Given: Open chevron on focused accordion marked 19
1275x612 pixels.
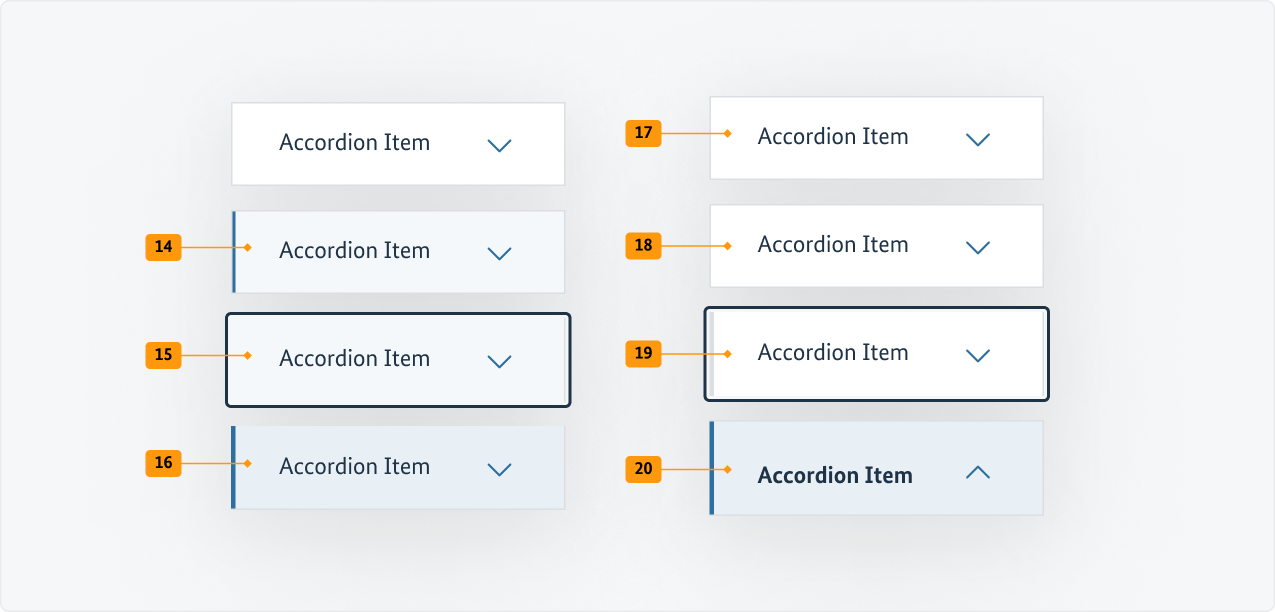Looking at the screenshot, I should (x=978, y=355).
